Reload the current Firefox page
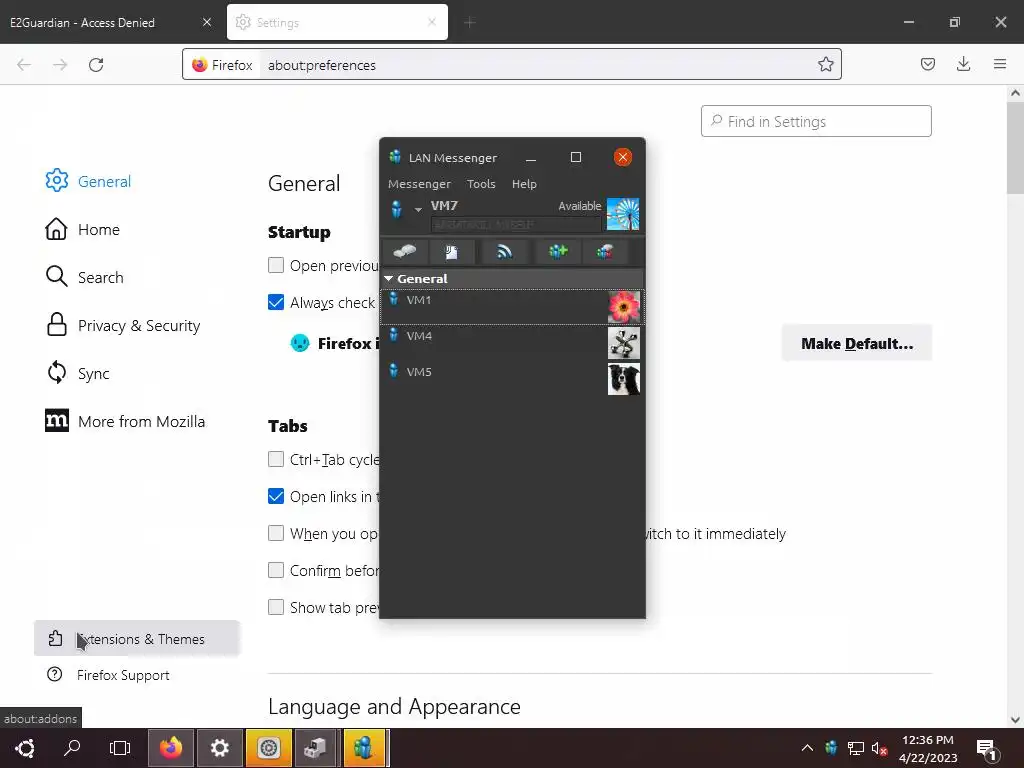Screen dimensions: 1024x768 coord(96,65)
